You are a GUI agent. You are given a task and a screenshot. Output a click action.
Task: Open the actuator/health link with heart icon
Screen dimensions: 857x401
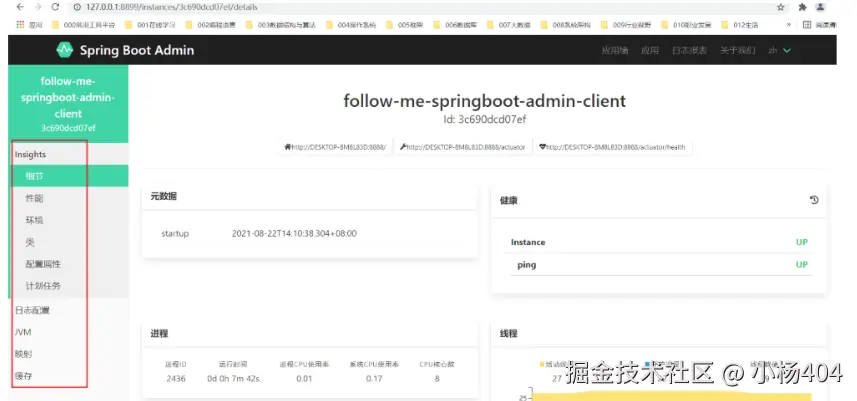[x=612, y=147]
